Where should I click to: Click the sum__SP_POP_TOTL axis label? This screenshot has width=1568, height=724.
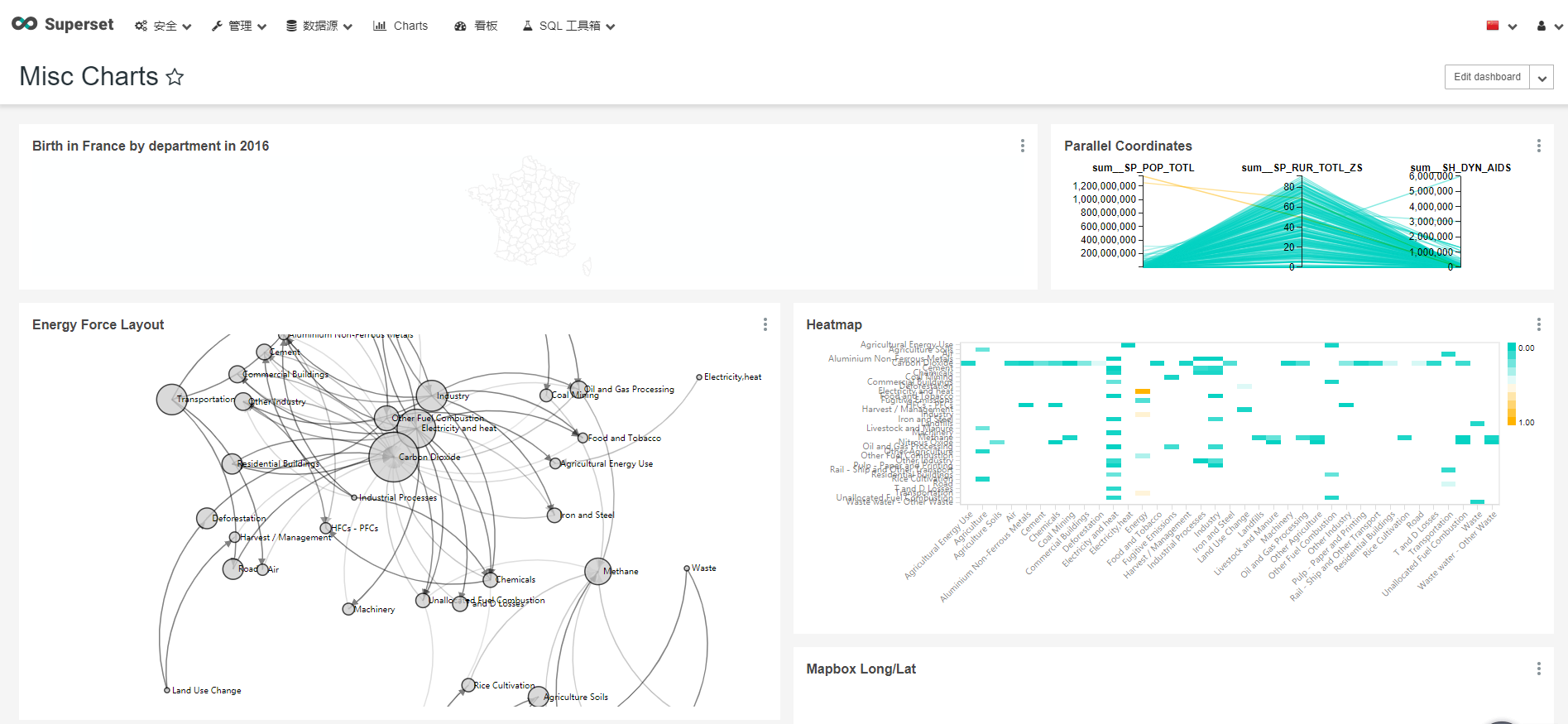point(1143,168)
